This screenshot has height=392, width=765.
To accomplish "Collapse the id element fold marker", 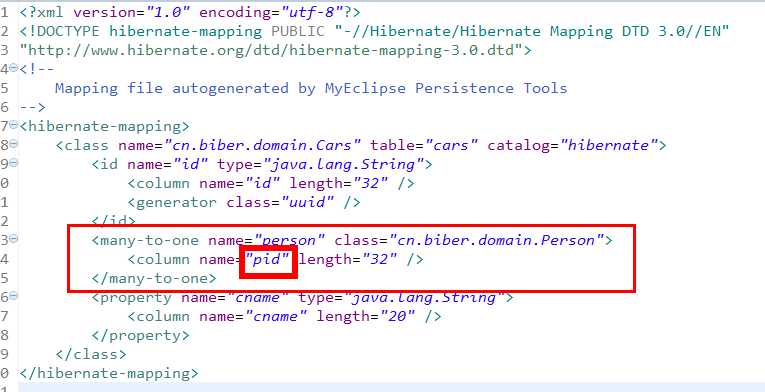I will [13, 163].
